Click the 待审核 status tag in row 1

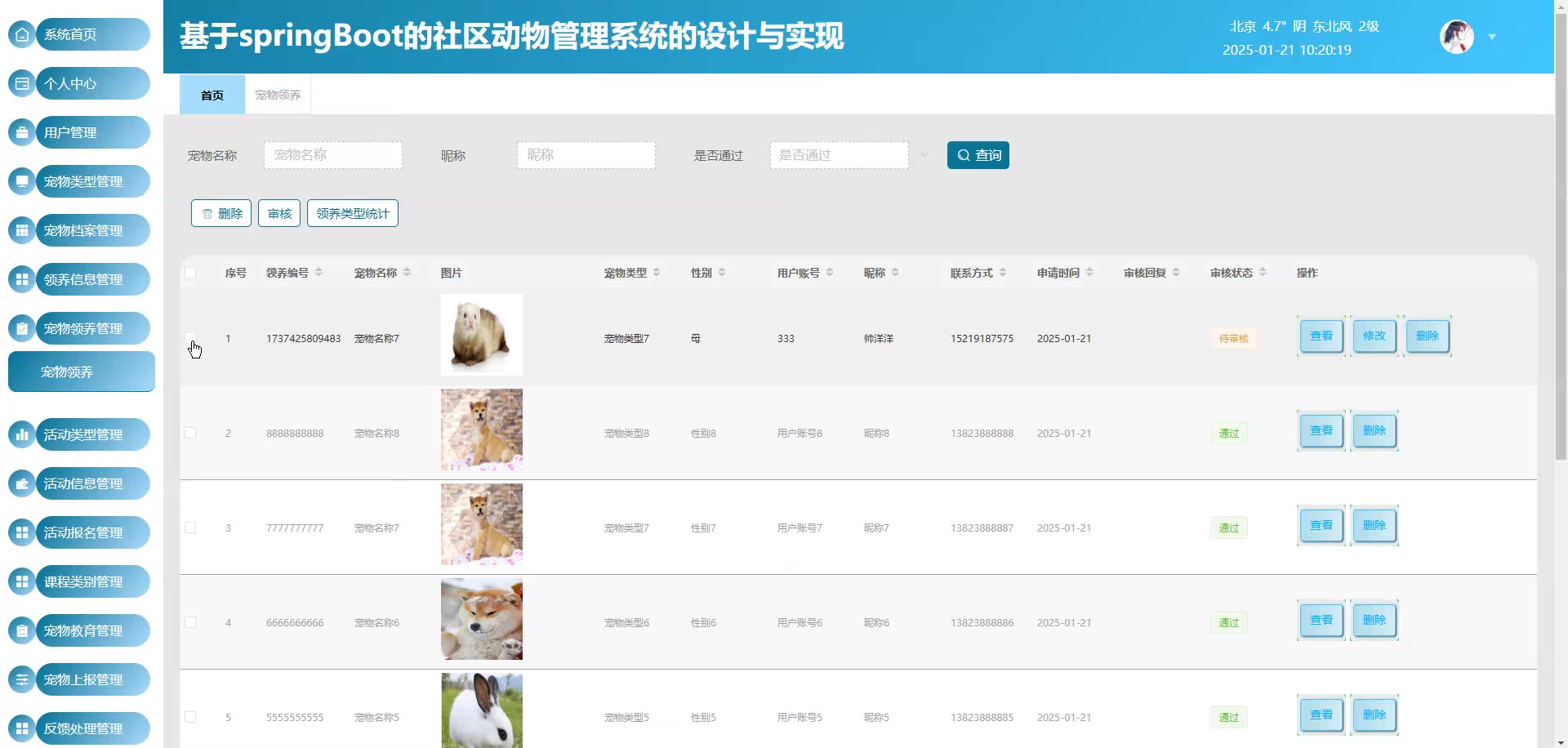(x=1233, y=338)
